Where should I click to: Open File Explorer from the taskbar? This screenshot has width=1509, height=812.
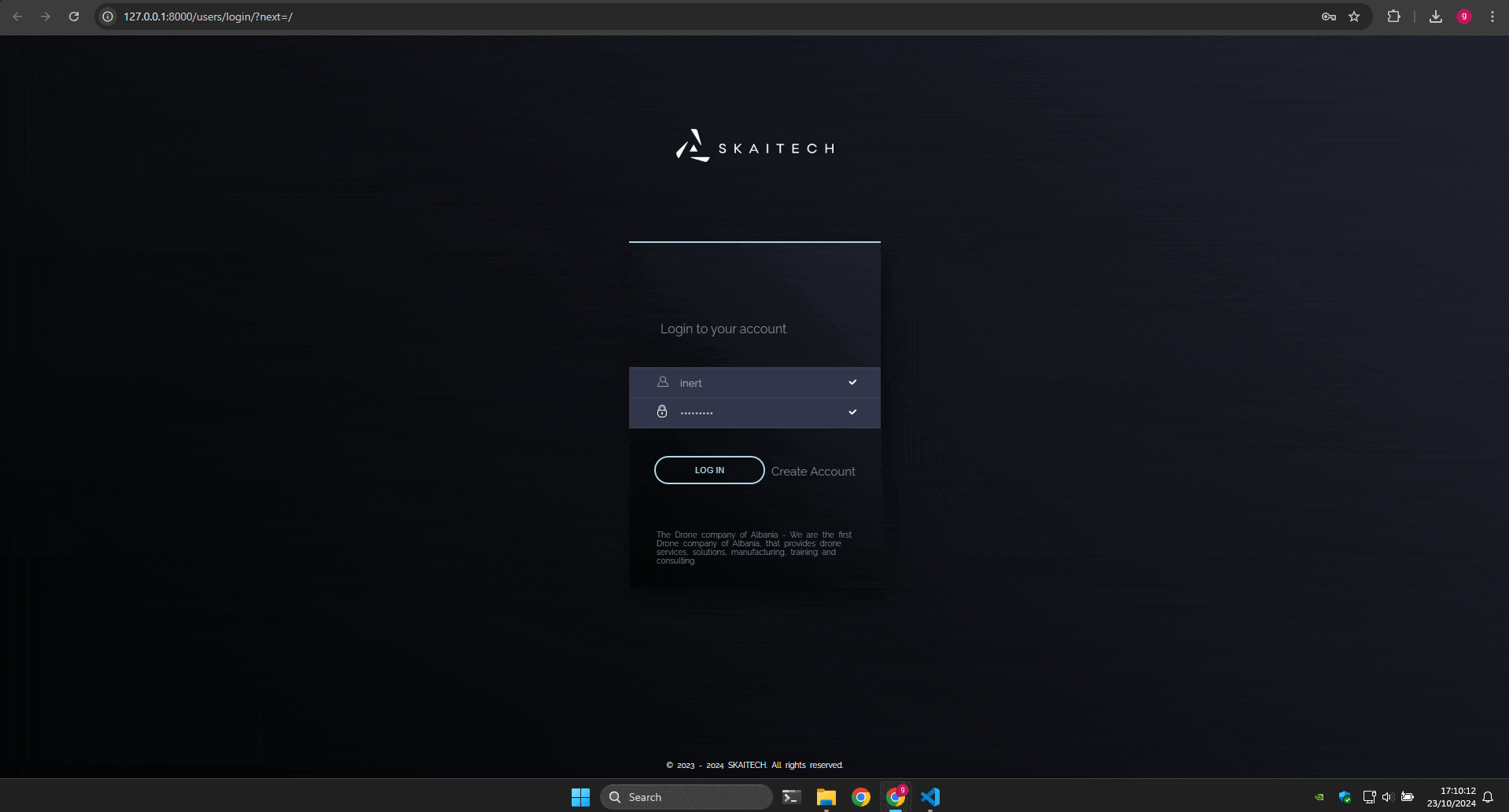(826, 797)
